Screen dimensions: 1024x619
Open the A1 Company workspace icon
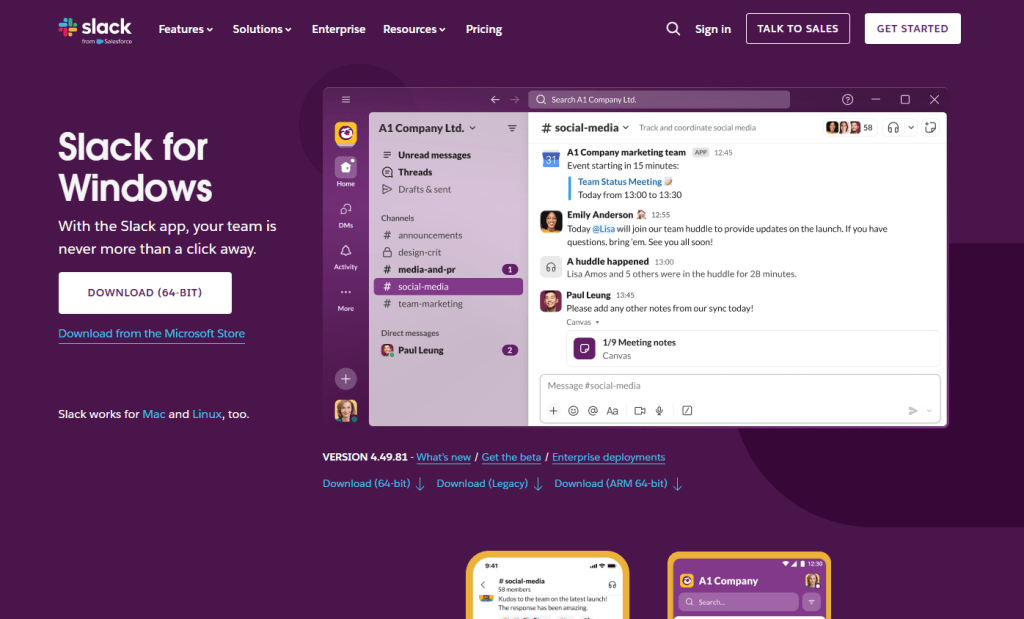click(x=346, y=134)
